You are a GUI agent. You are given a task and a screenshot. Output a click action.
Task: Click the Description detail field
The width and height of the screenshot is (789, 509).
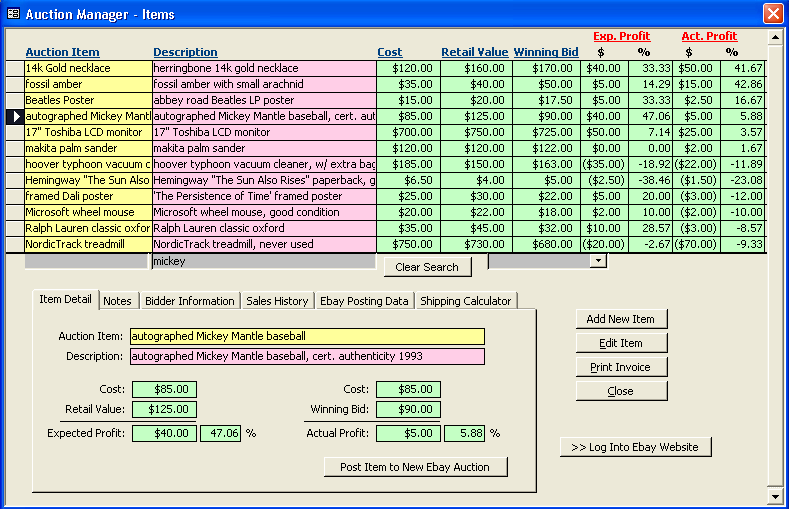tap(307, 356)
